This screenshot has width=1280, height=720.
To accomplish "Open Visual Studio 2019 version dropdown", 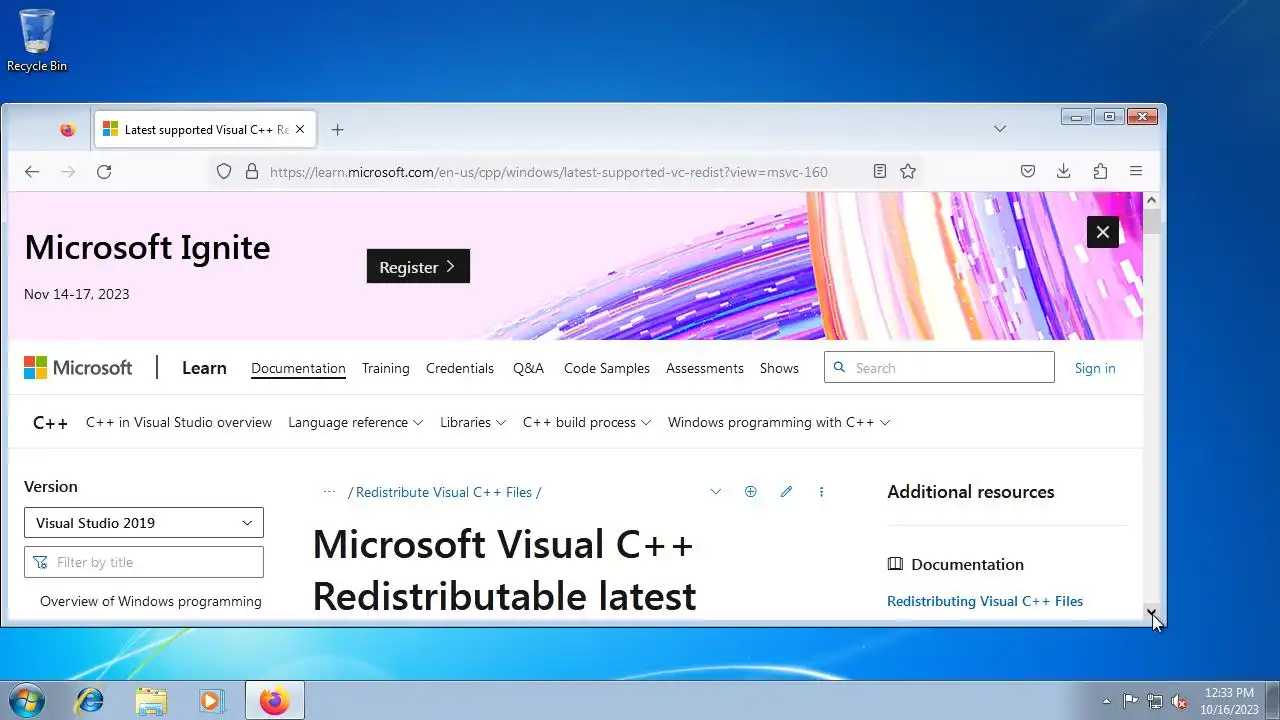I will point(144,522).
